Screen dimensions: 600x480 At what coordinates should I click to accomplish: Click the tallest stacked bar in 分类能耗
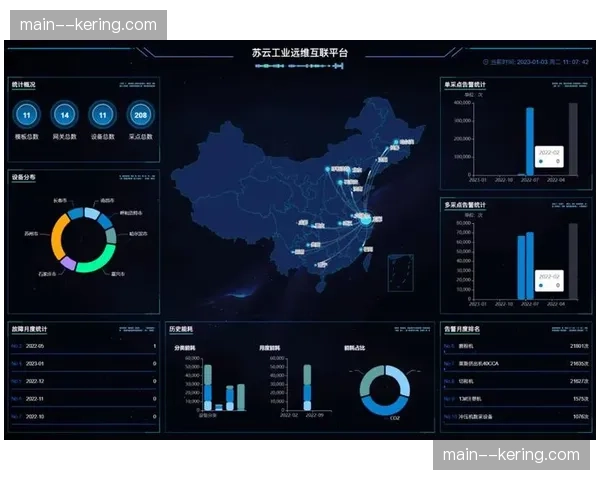coord(208,387)
